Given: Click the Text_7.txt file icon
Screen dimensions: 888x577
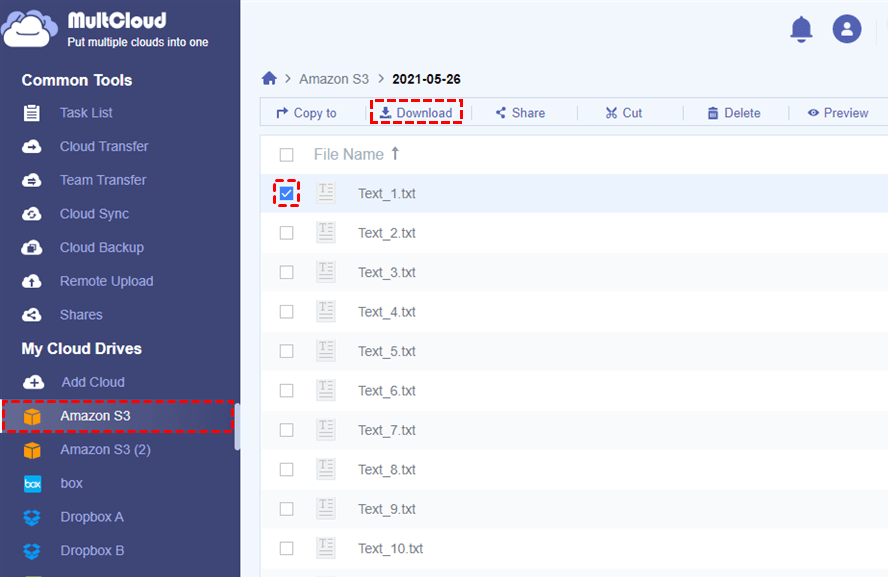Looking at the screenshot, I should (x=326, y=430).
